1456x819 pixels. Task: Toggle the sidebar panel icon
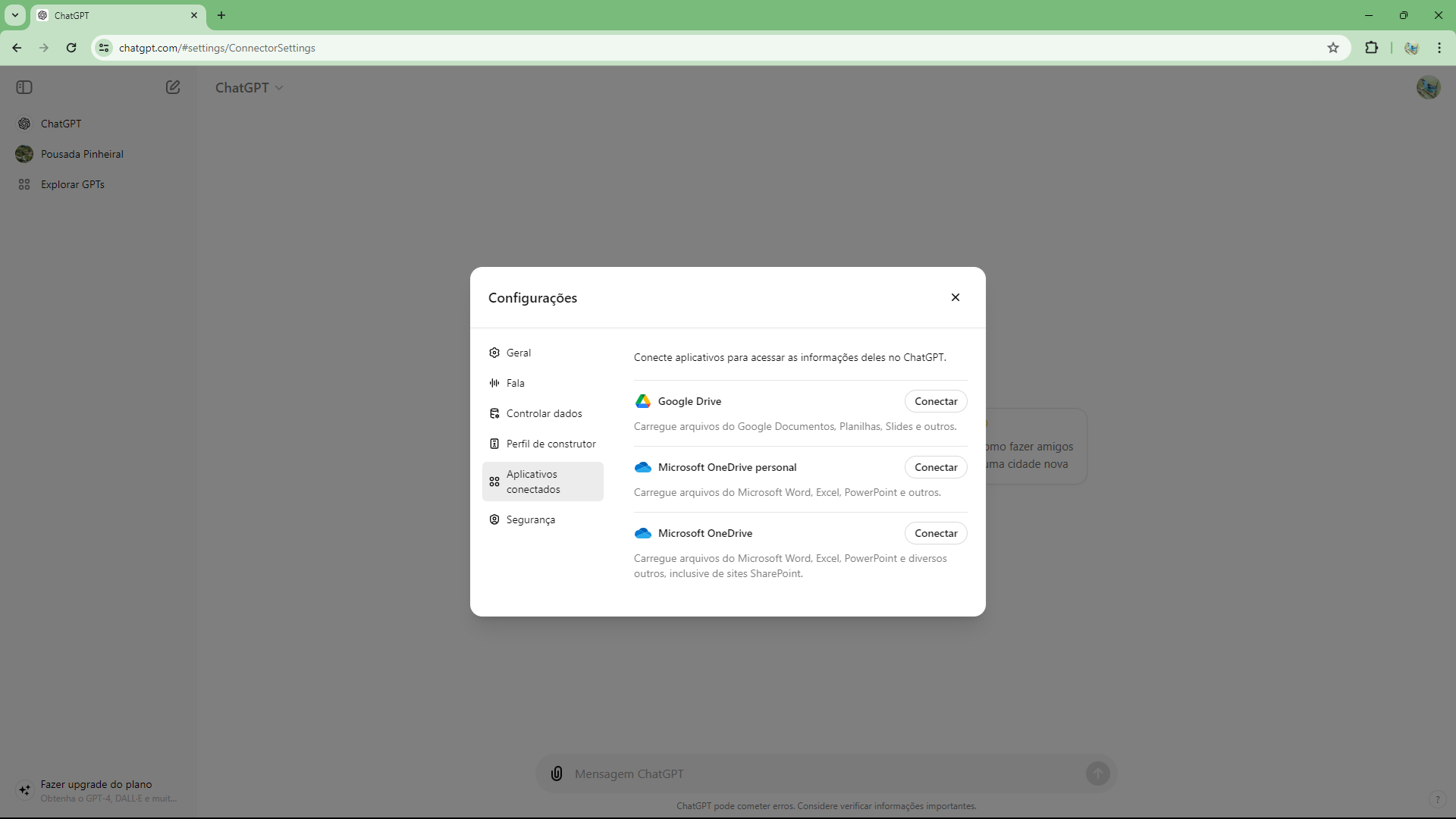tap(24, 87)
